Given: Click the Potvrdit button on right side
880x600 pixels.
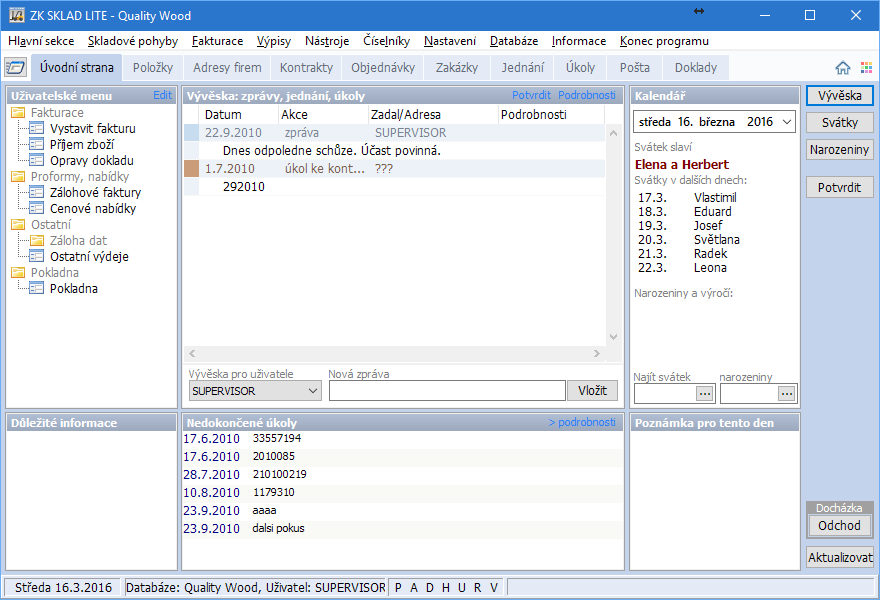Looking at the screenshot, I should click(840, 187).
